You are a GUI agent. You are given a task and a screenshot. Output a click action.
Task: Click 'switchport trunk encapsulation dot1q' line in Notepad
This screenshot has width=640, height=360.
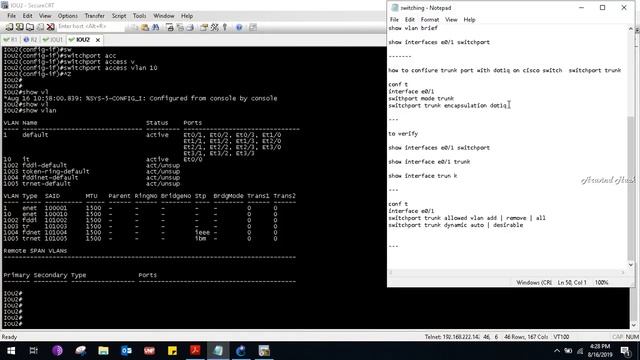(x=447, y=105)
